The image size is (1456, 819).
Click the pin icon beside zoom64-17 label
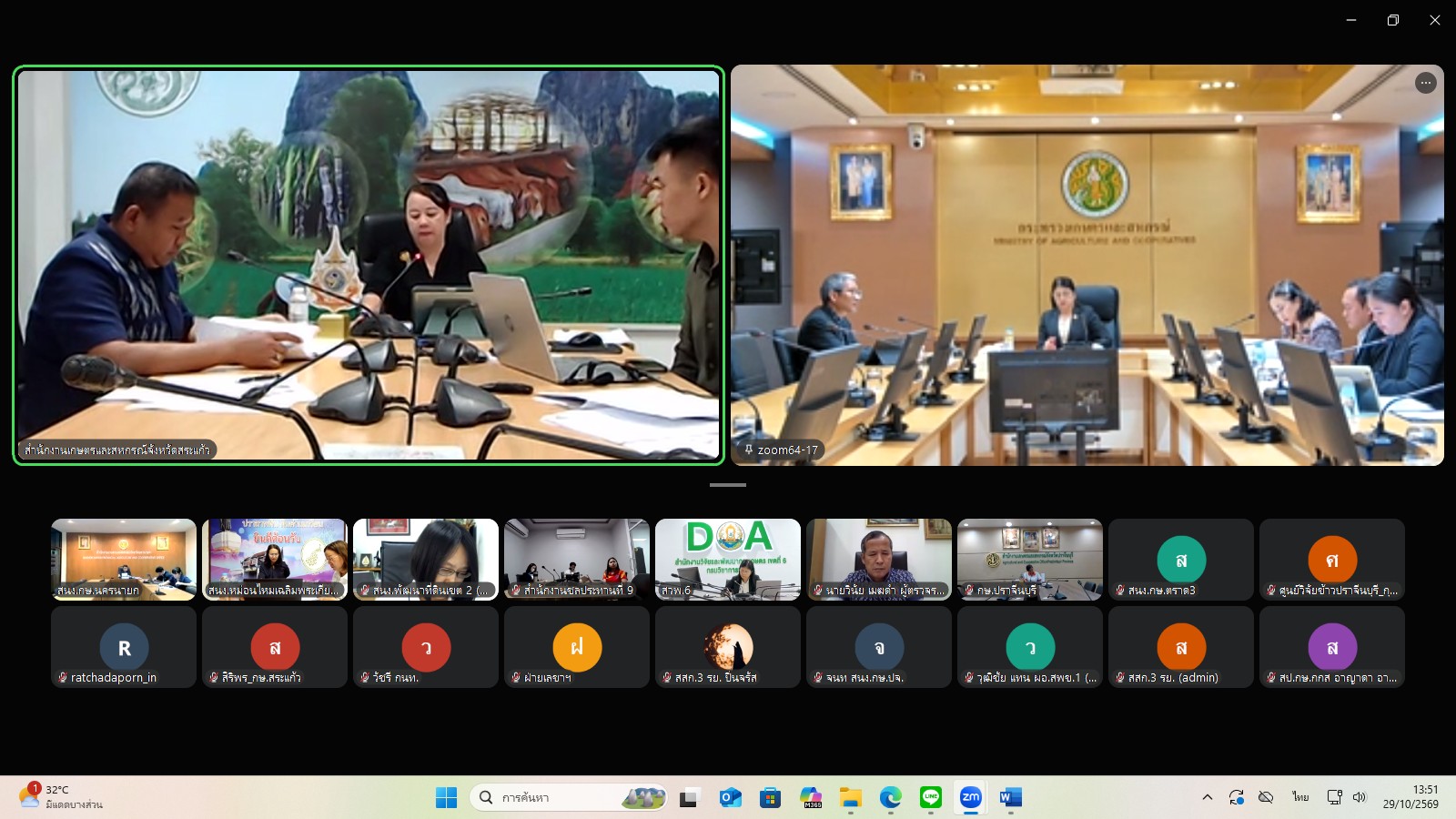[x=749, y=450]
